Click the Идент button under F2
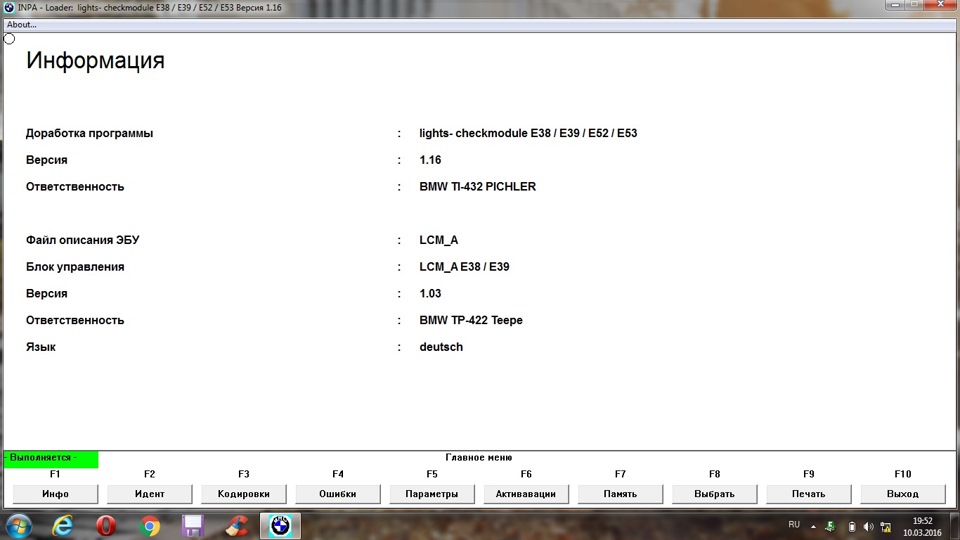Screen dimensions: 960x540 149,494
